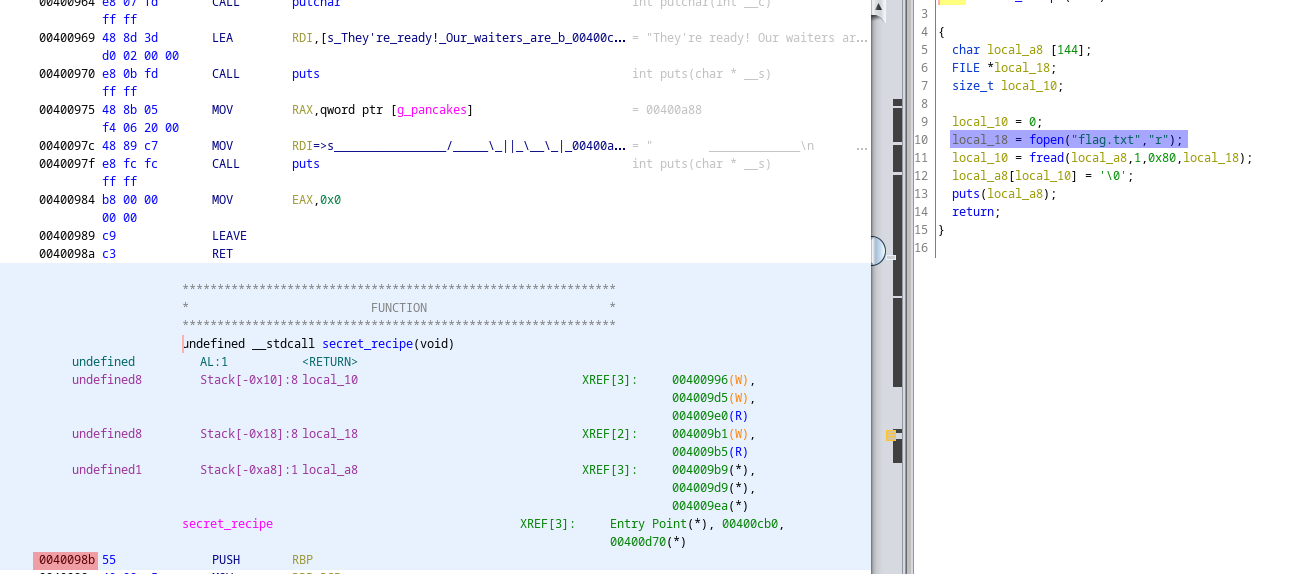Click the round listing scrollbar thumb
This screenshot has height=574, width=1308.
[874, 250]
